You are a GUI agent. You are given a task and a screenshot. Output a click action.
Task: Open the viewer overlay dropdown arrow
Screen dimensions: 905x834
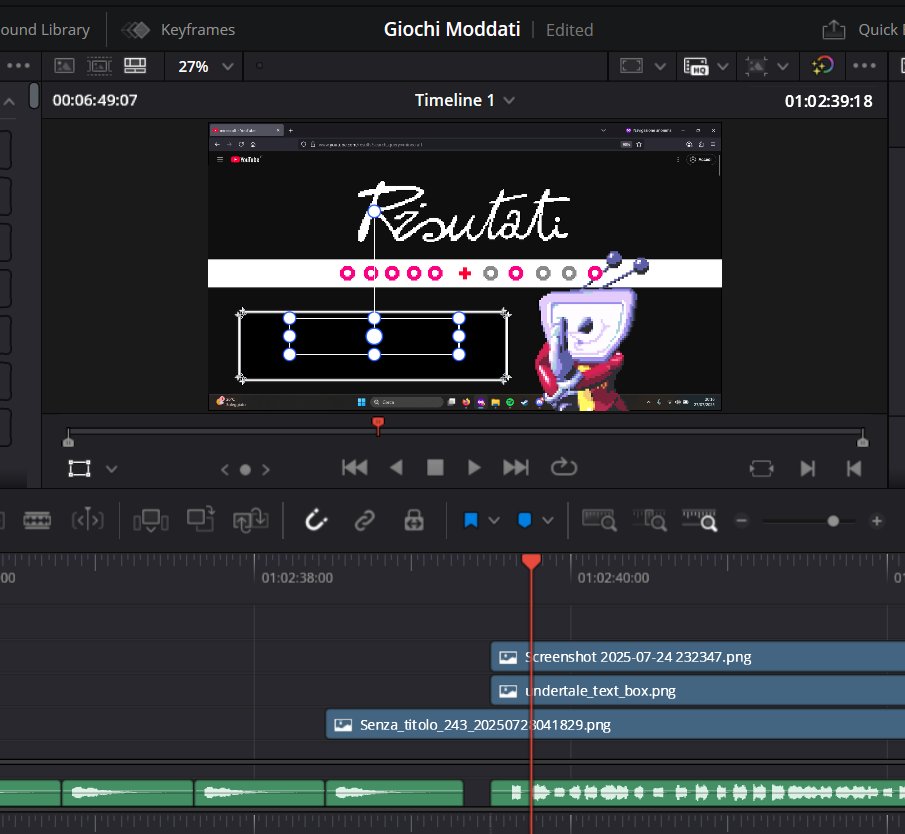783,66
